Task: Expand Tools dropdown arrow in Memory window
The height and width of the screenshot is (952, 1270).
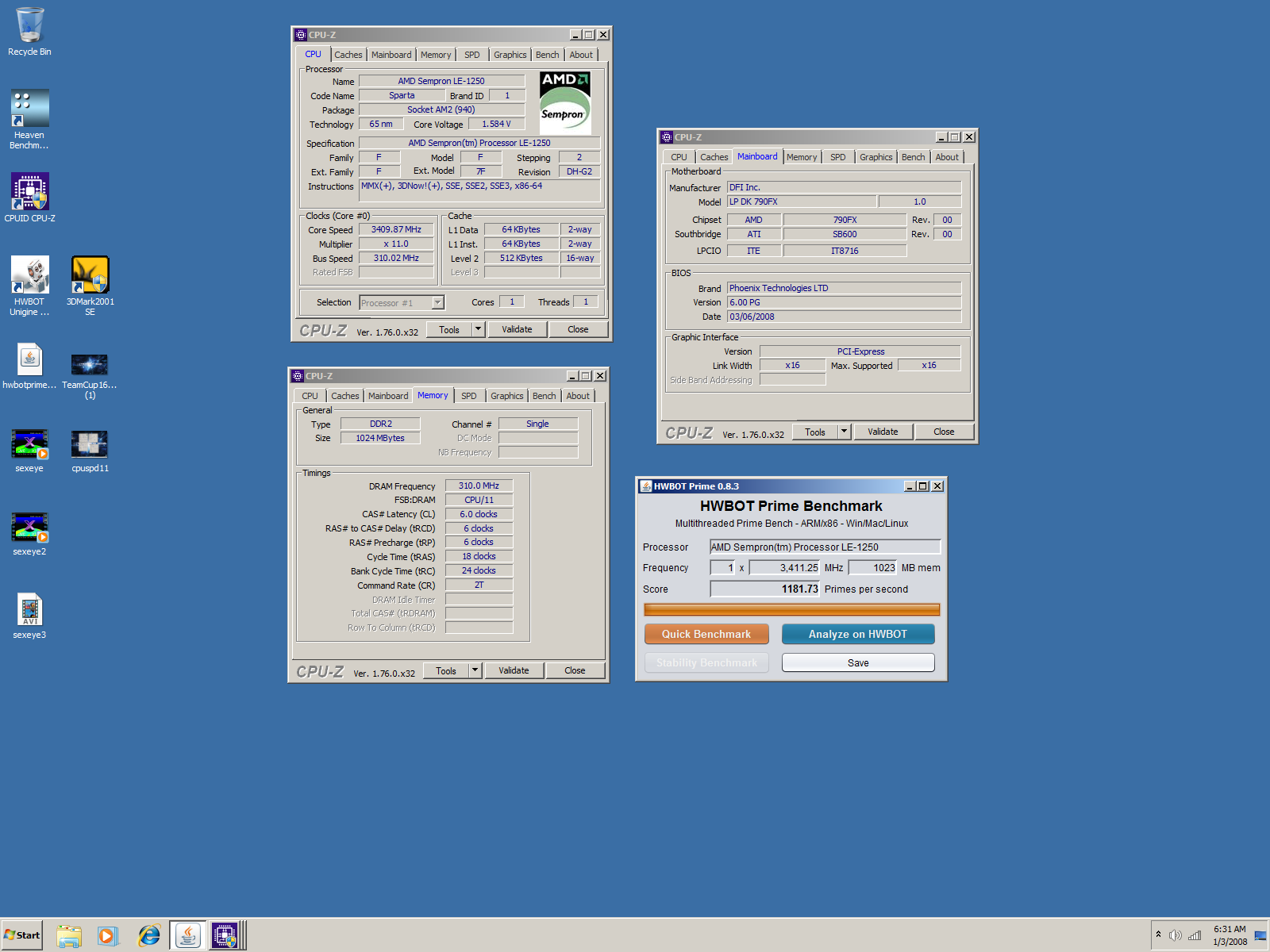Action: point(475,670)
